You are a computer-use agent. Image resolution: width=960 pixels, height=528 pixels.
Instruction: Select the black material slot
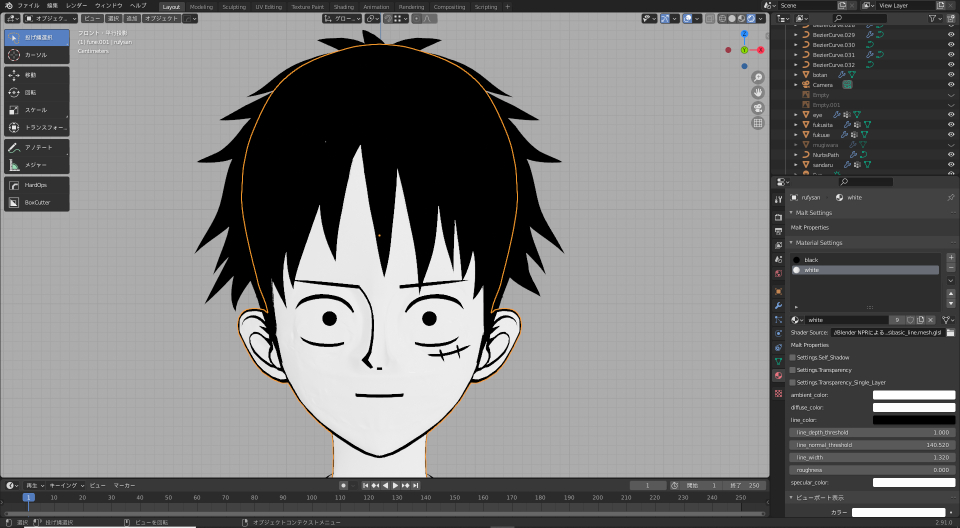[865, 260]
